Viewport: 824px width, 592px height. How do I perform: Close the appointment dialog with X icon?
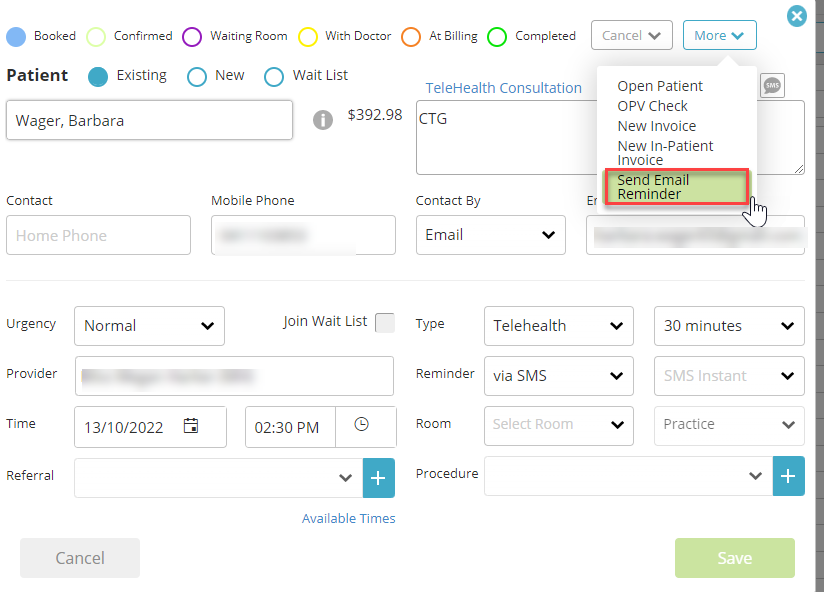(797, 16)
